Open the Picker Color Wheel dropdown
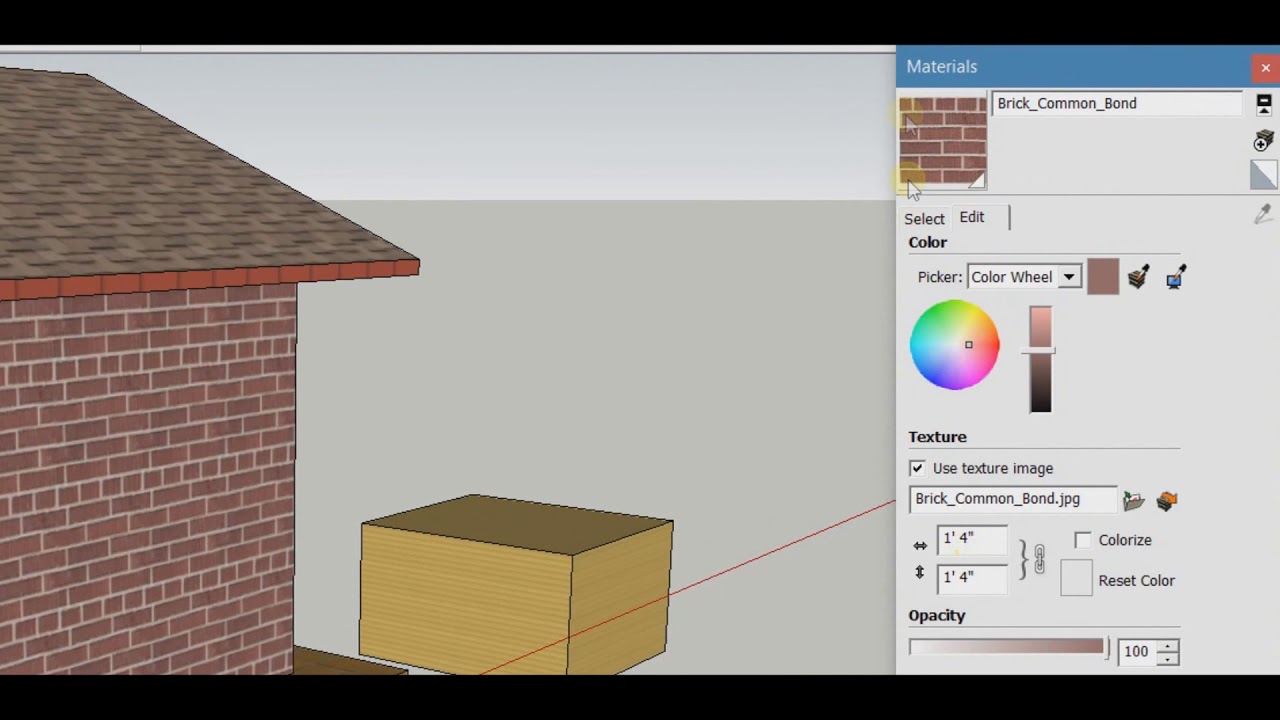This screenshot has width=1280, height=720. (x=1024, y=277)
